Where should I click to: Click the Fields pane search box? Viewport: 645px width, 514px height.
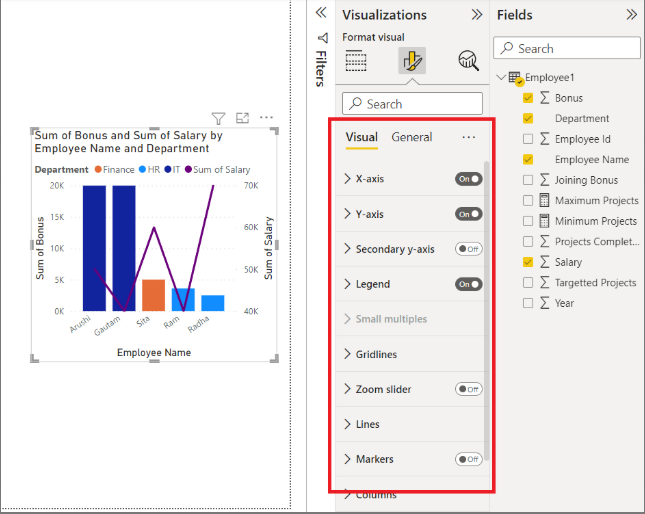[567, 48]
